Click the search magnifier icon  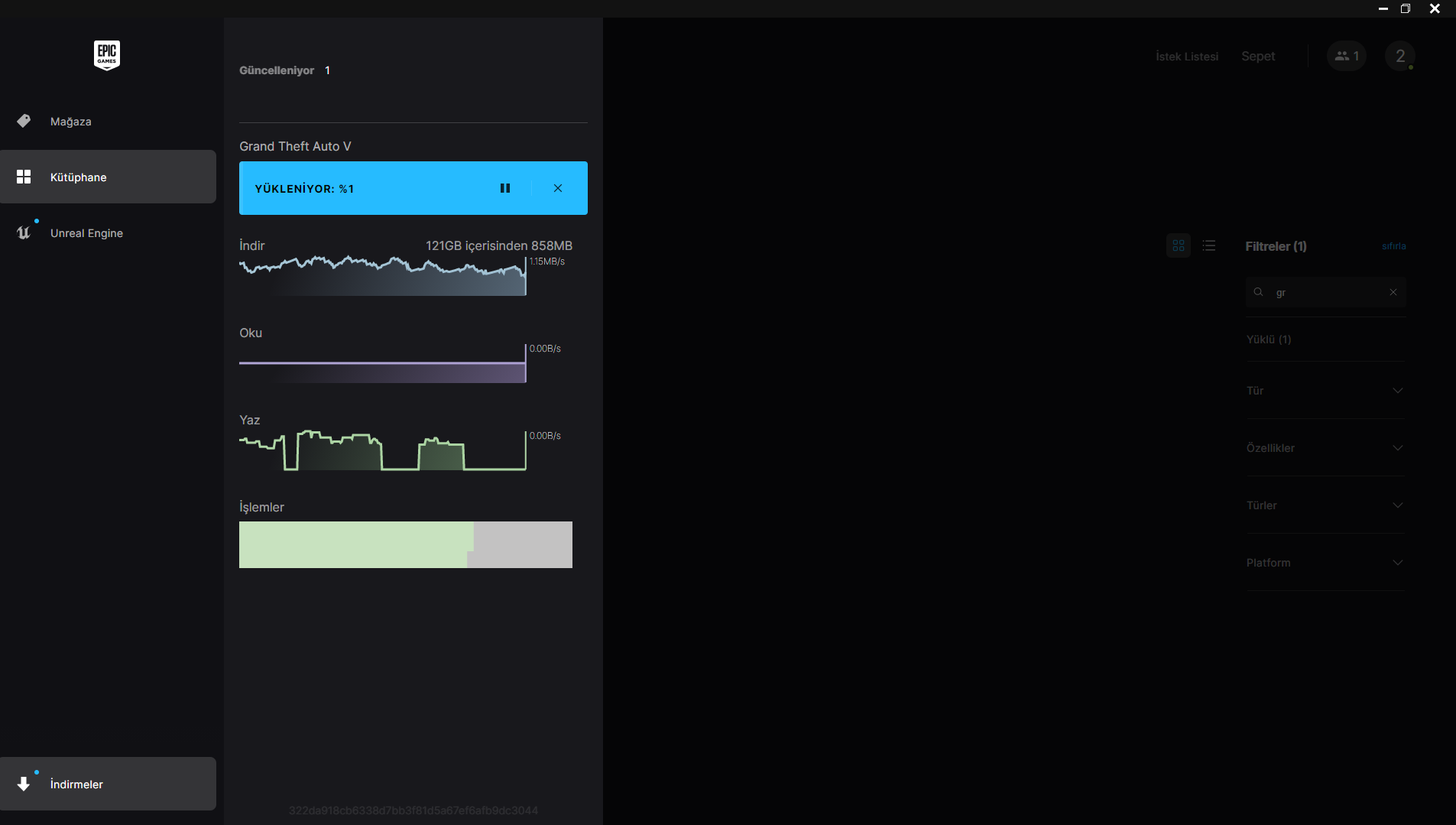1259,292
